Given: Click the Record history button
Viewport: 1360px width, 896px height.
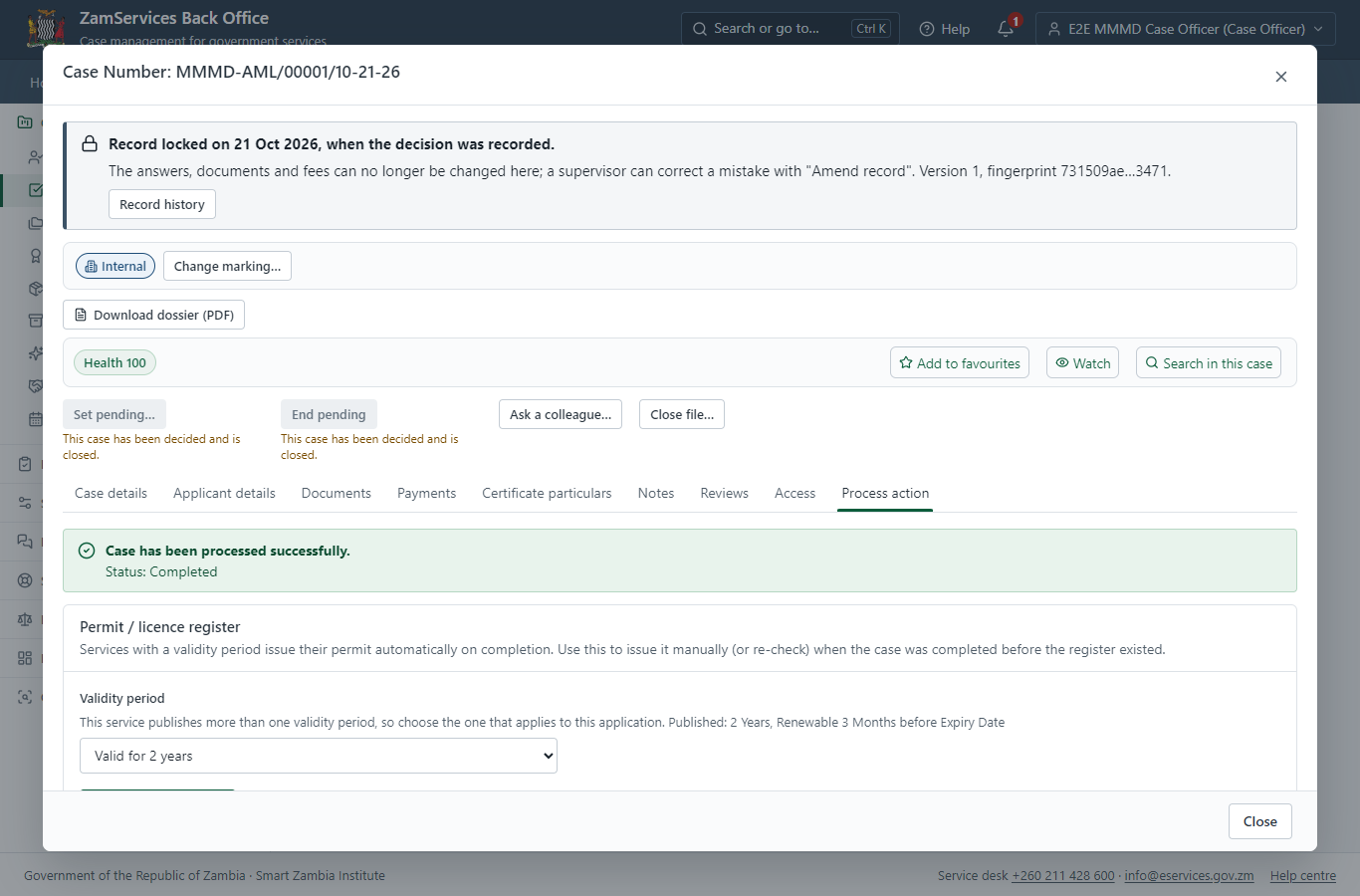Looking at the screenshot, I should coord(162,204).
